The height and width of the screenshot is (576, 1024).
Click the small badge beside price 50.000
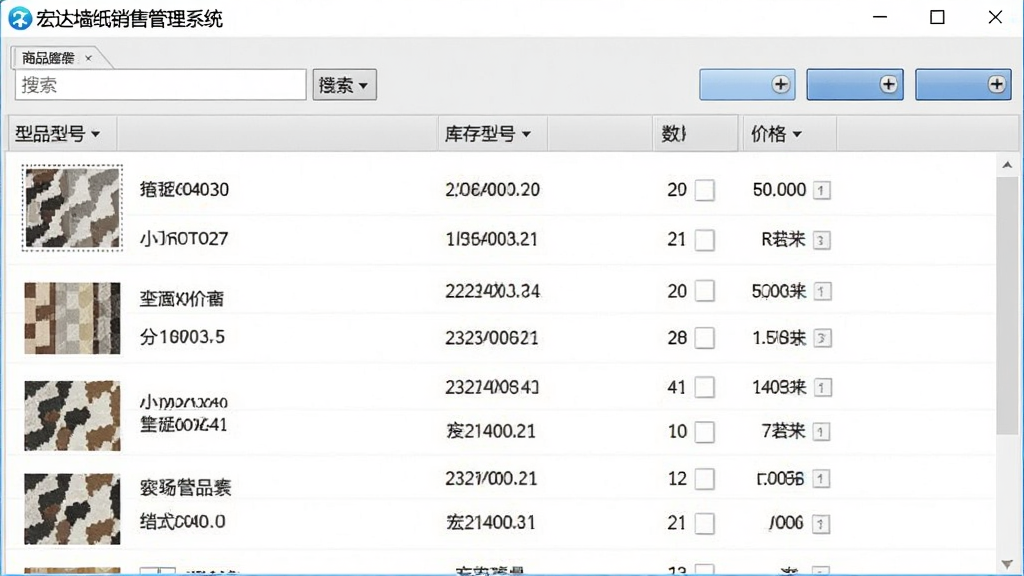click(x=822, y=190)
